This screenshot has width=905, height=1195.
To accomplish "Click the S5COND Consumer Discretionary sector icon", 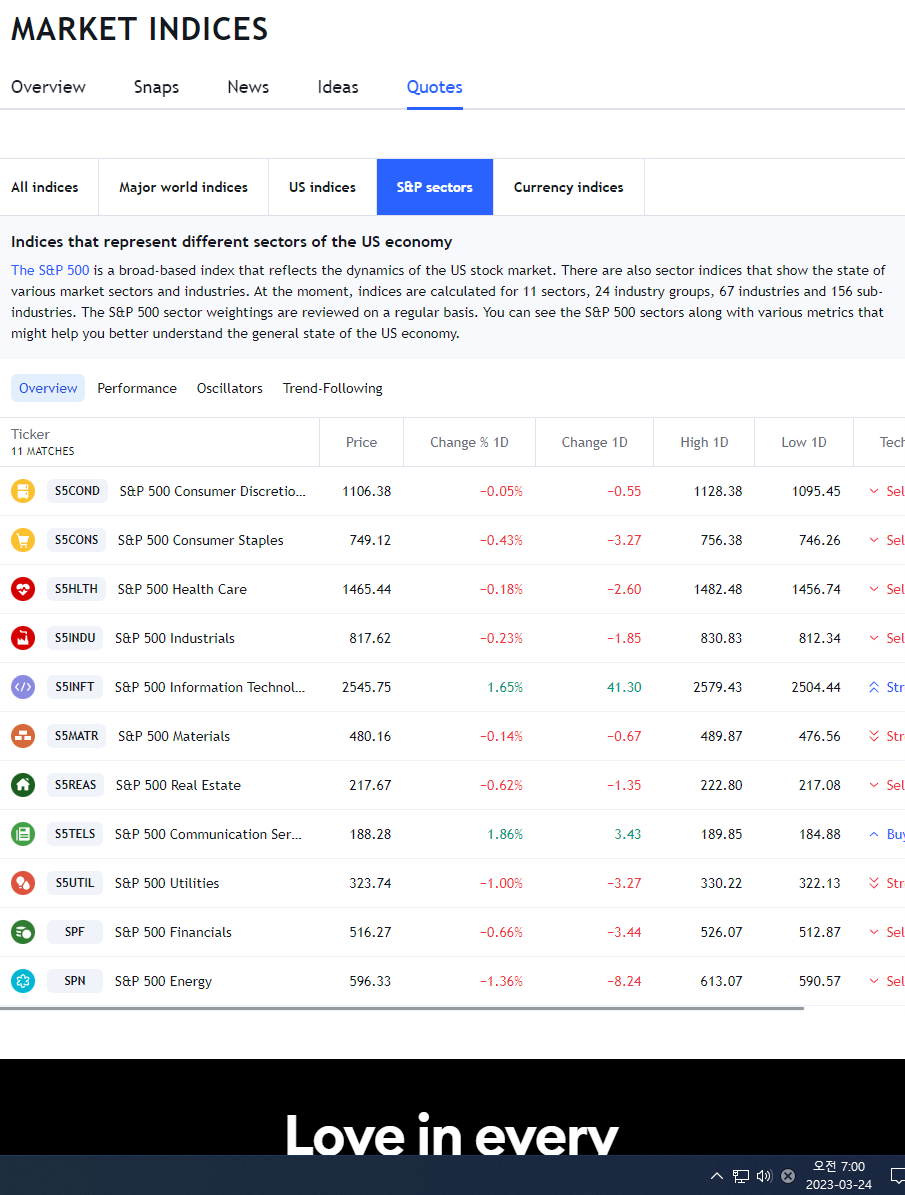I will click(23, 491).
